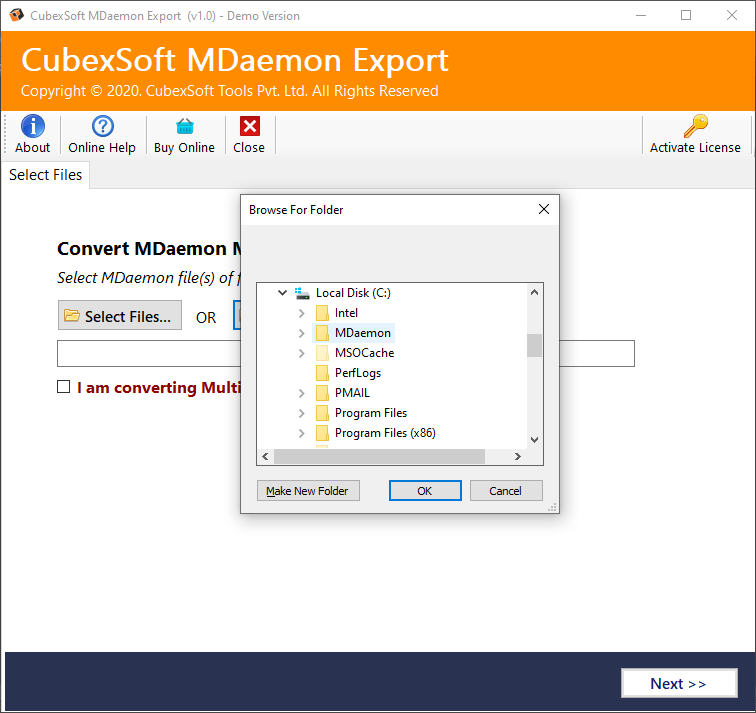Viewport: 756px width, 713px height.
Task: Select the PerfLogs folder
Action: coord(357,373)
